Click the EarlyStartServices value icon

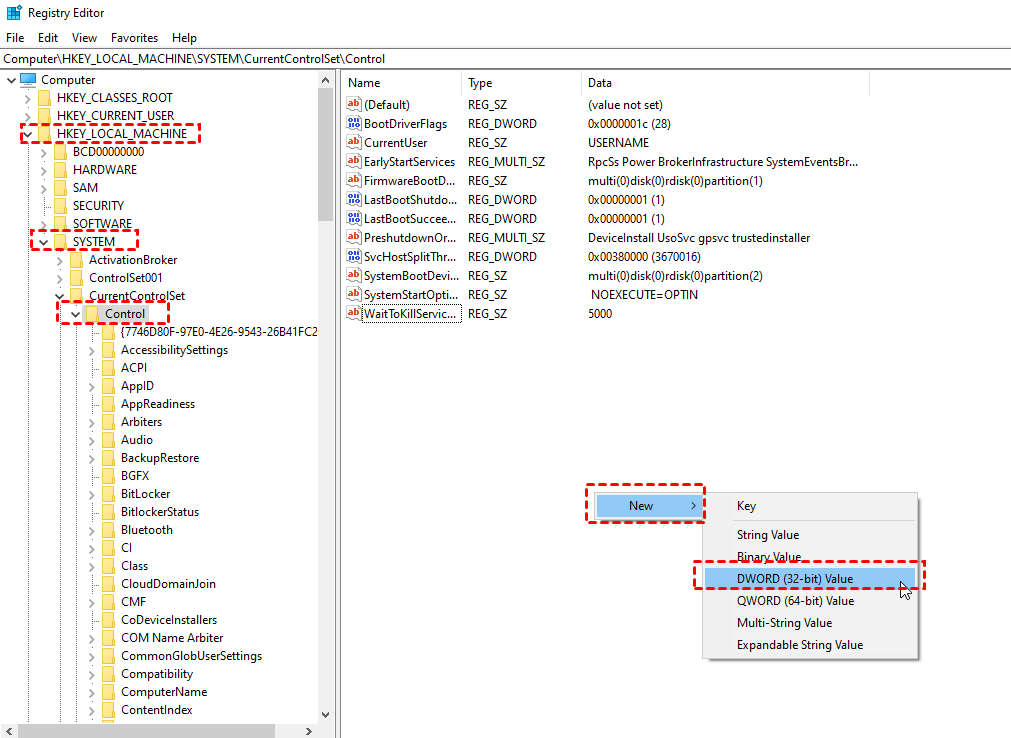[353, 161]
